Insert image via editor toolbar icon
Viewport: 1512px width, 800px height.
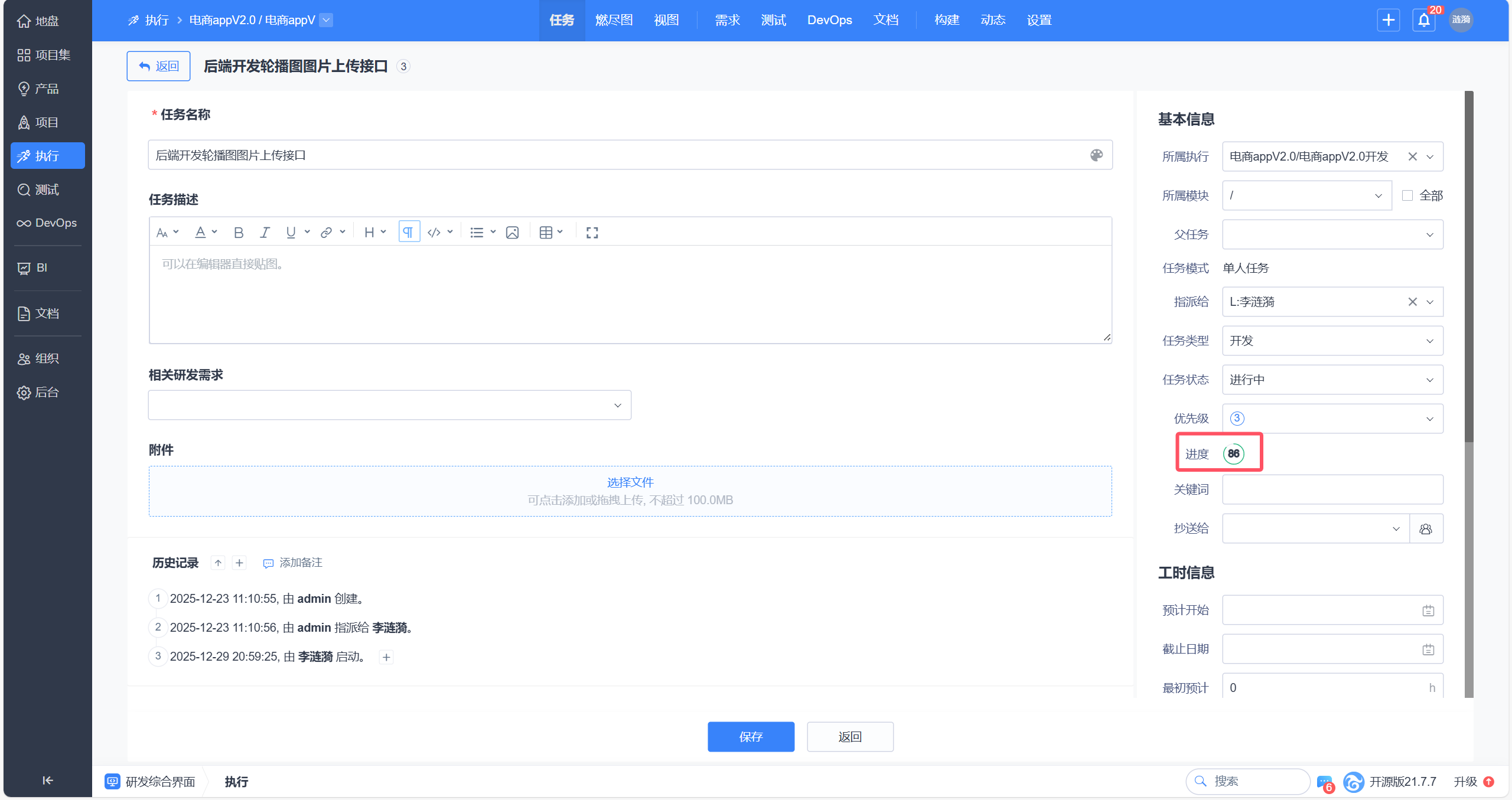pos(512,233)
